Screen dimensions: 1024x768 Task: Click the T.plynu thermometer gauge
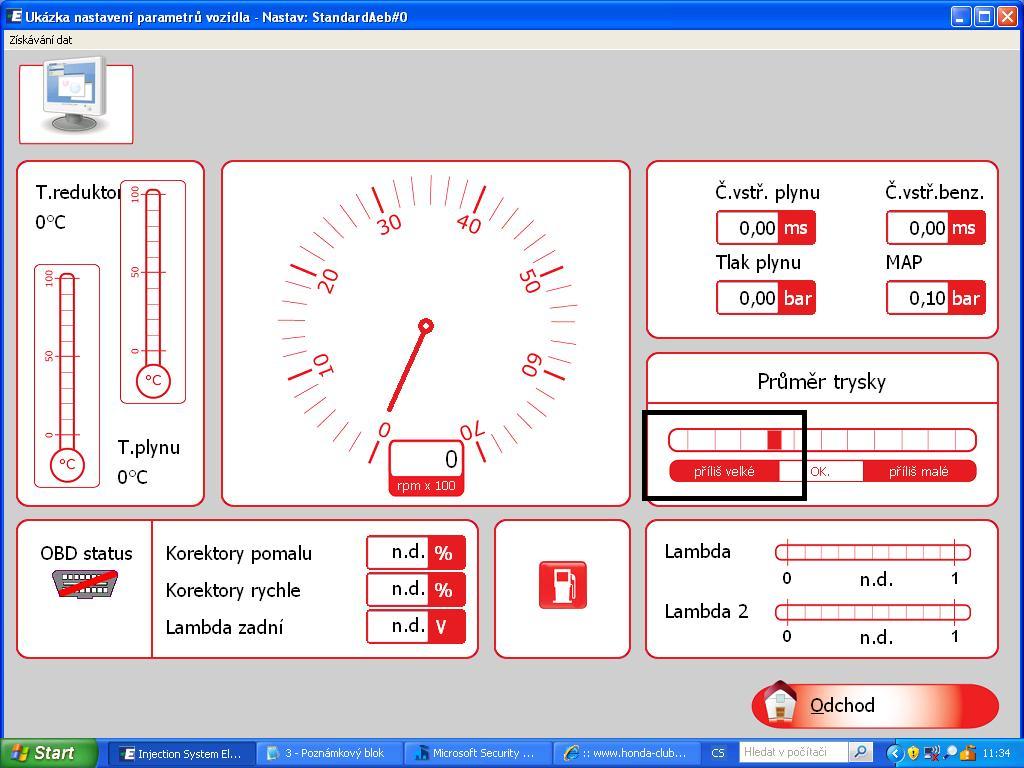click(x=153, y=291)
